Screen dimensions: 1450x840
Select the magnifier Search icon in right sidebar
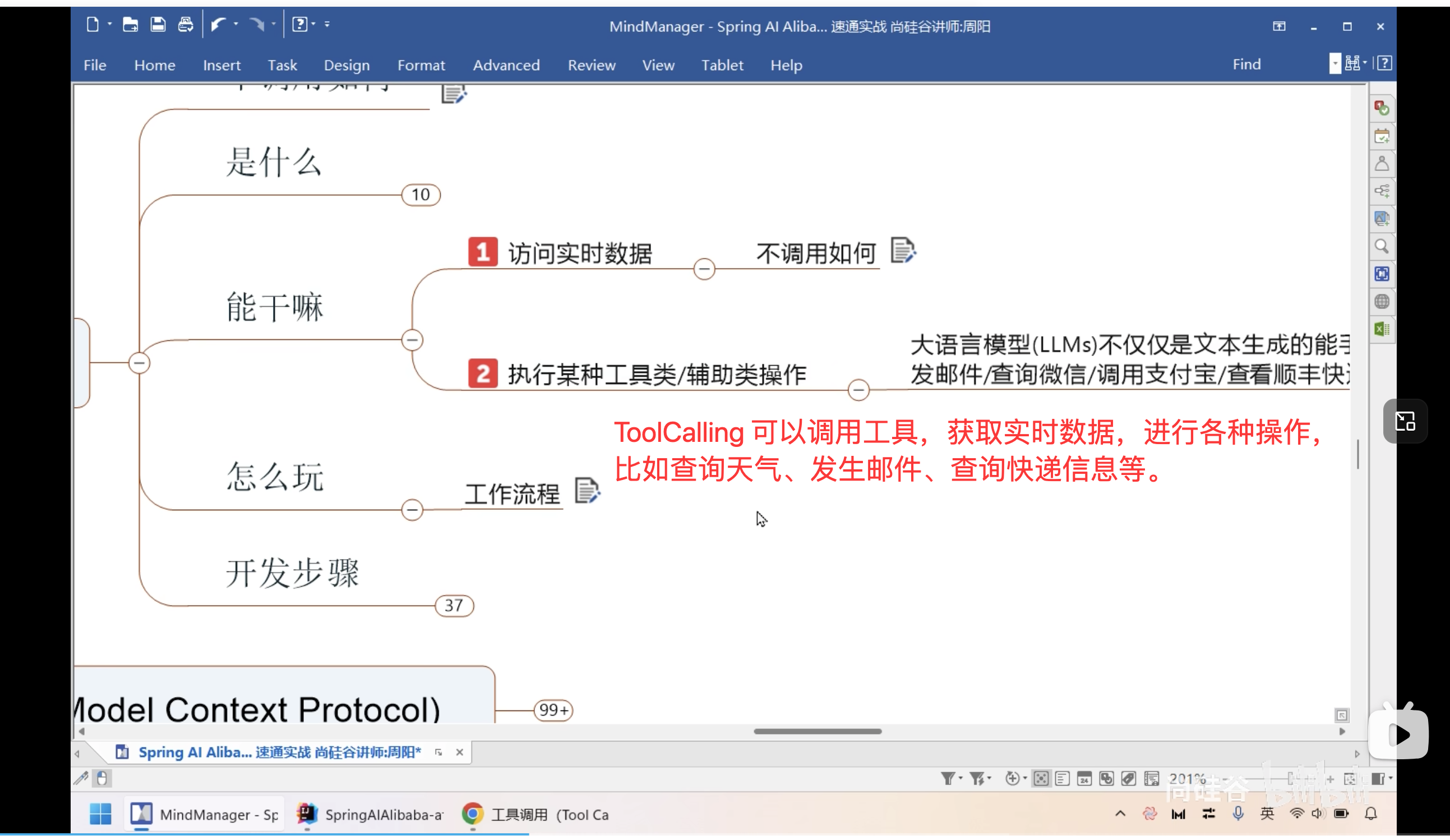(x=1382, y=246)
